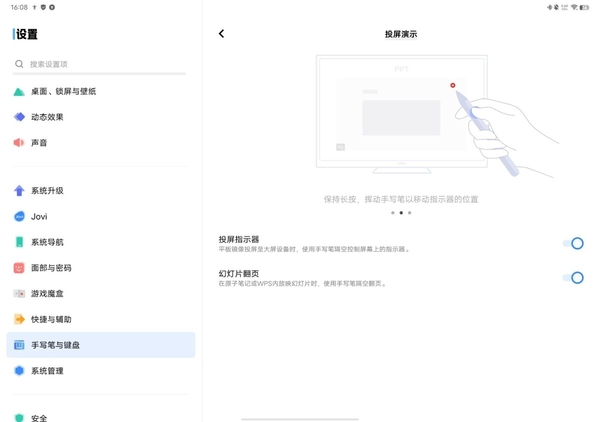
Task: Select 手写笔与键盘 entry
Action: (101, 345)
